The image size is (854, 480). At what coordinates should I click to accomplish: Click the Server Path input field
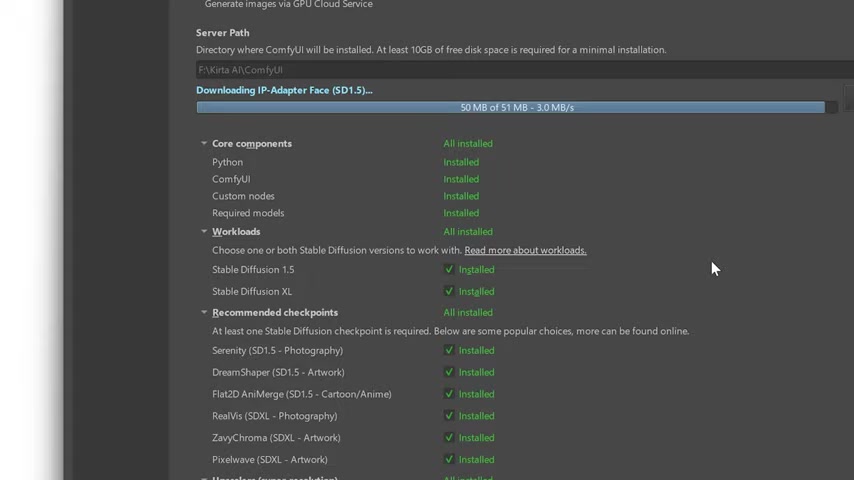point(524,70)
